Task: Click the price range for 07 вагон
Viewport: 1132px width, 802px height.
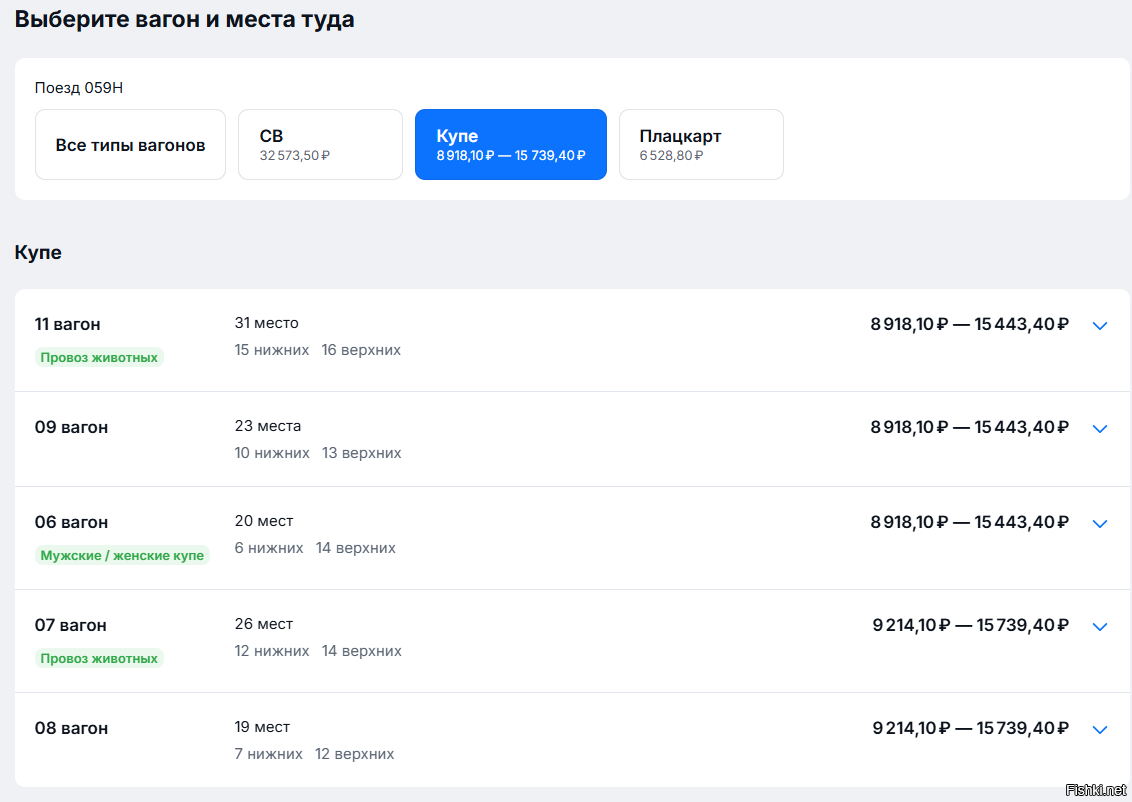Action: [x=970, y=625]
